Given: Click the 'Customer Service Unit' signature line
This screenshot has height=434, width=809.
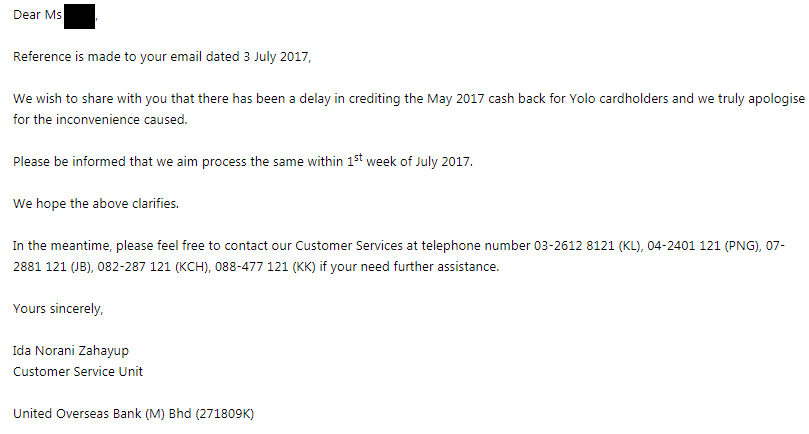Looking at the screenshot, I should click(78, 372).
